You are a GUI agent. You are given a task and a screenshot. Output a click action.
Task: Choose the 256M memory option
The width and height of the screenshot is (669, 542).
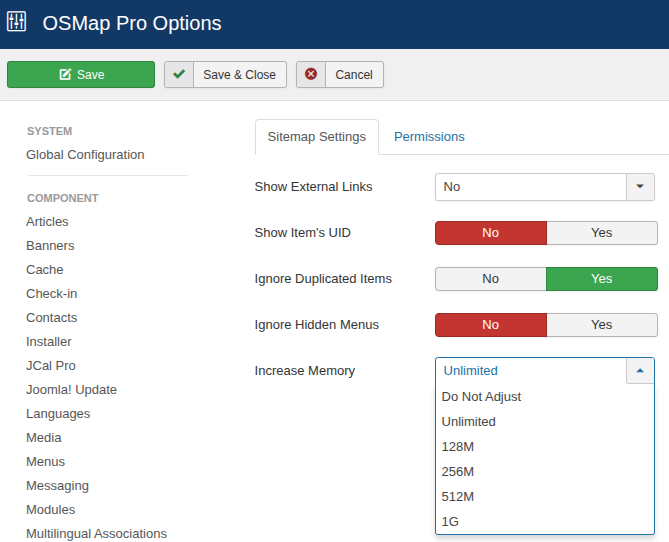tap(545, 472)
